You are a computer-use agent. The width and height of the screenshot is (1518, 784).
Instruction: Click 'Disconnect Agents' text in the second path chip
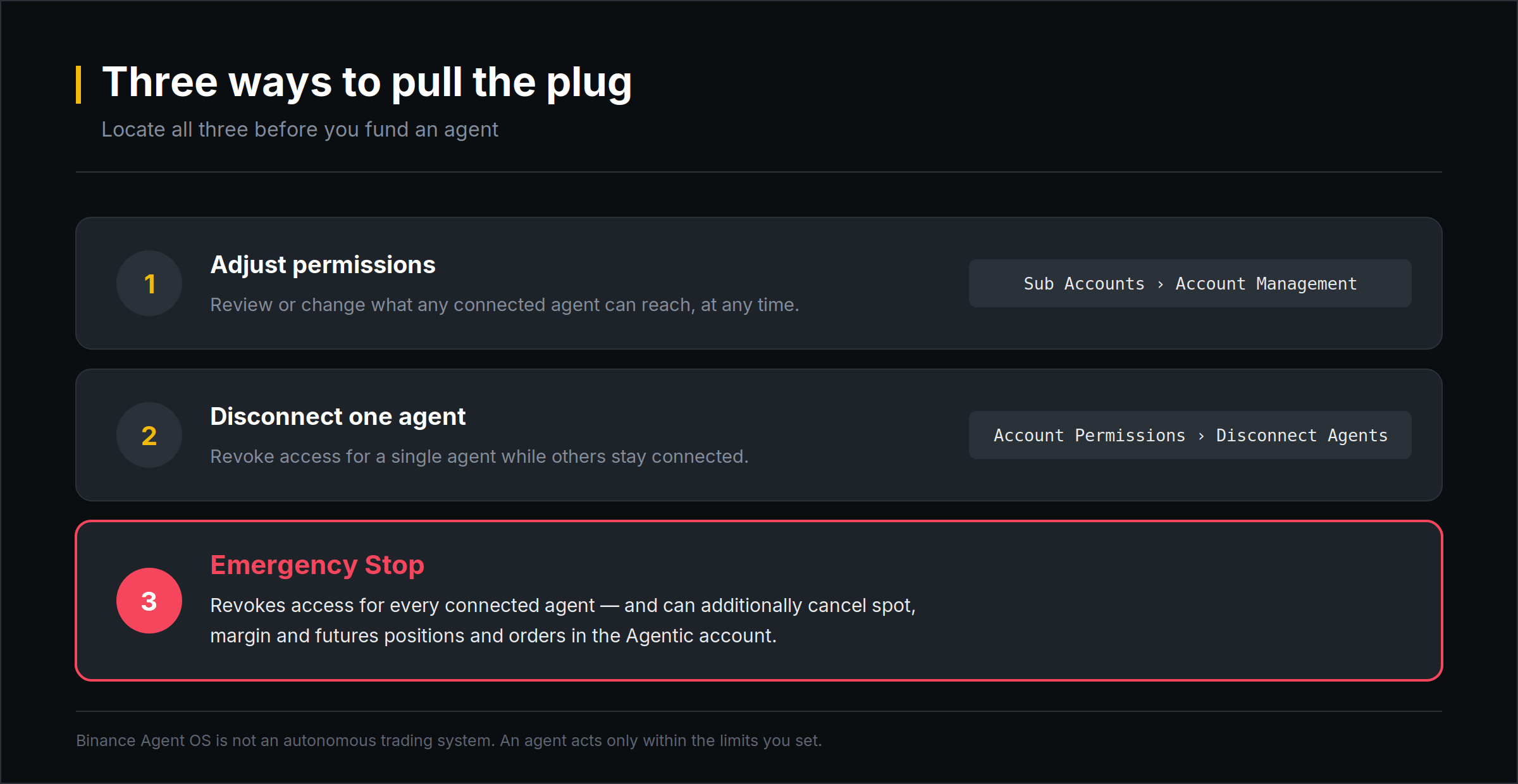click(x=1302, y=436)
